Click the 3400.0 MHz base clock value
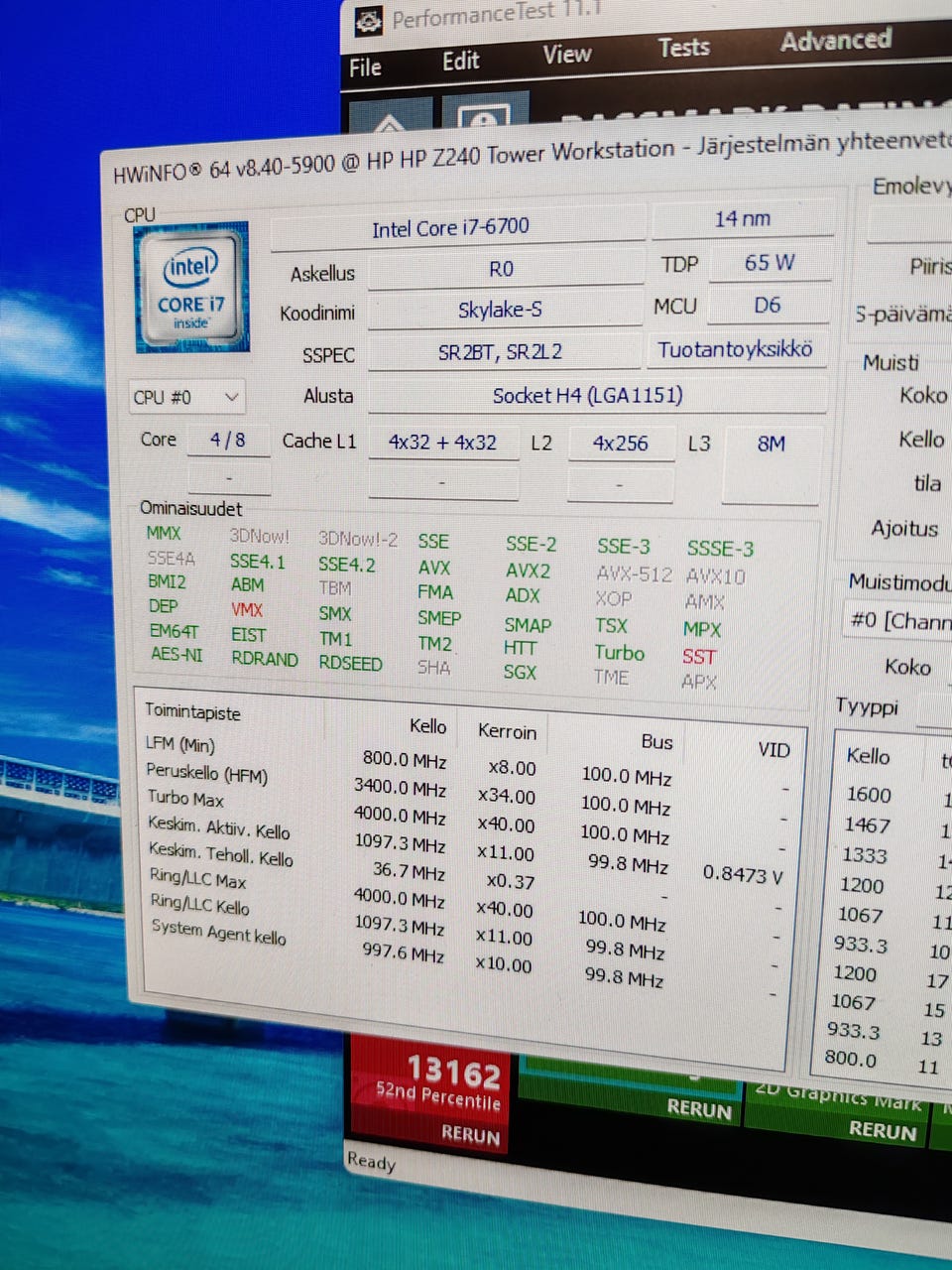The height and width of the screenshot is (1270, 952). [x=401, y=787]
